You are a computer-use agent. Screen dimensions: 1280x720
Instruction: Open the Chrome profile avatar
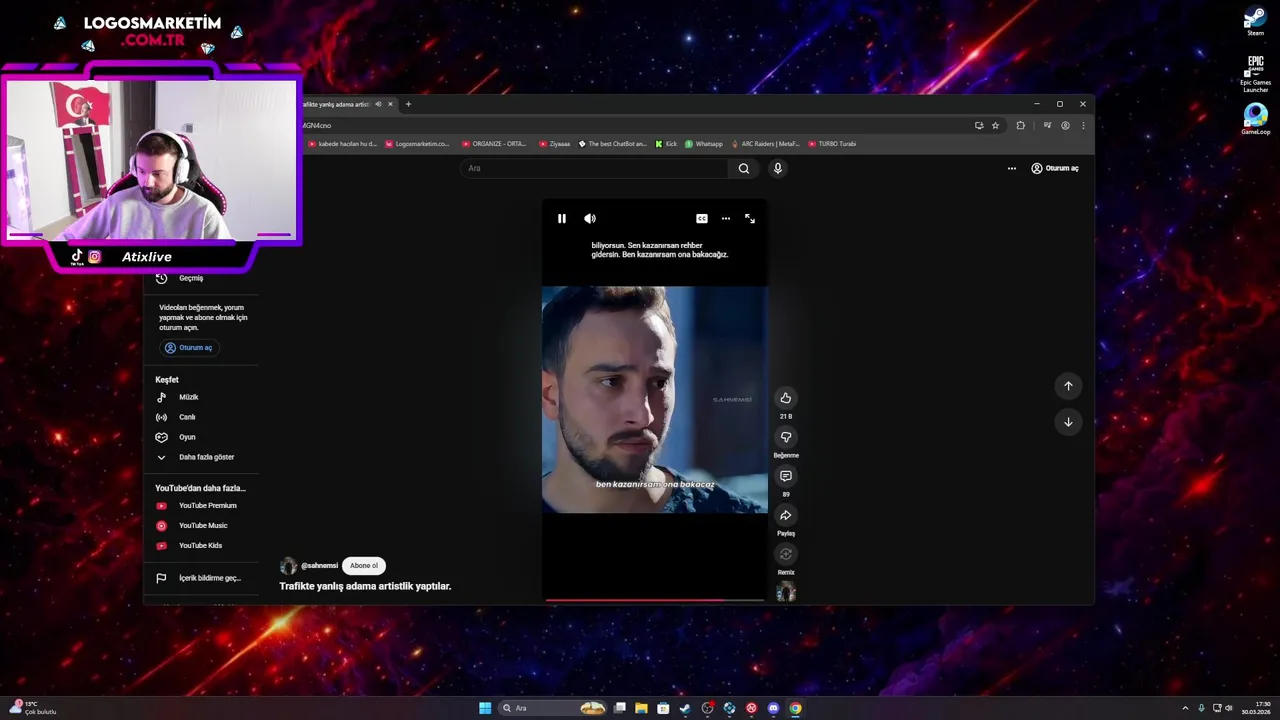(x=1065, y=125)
